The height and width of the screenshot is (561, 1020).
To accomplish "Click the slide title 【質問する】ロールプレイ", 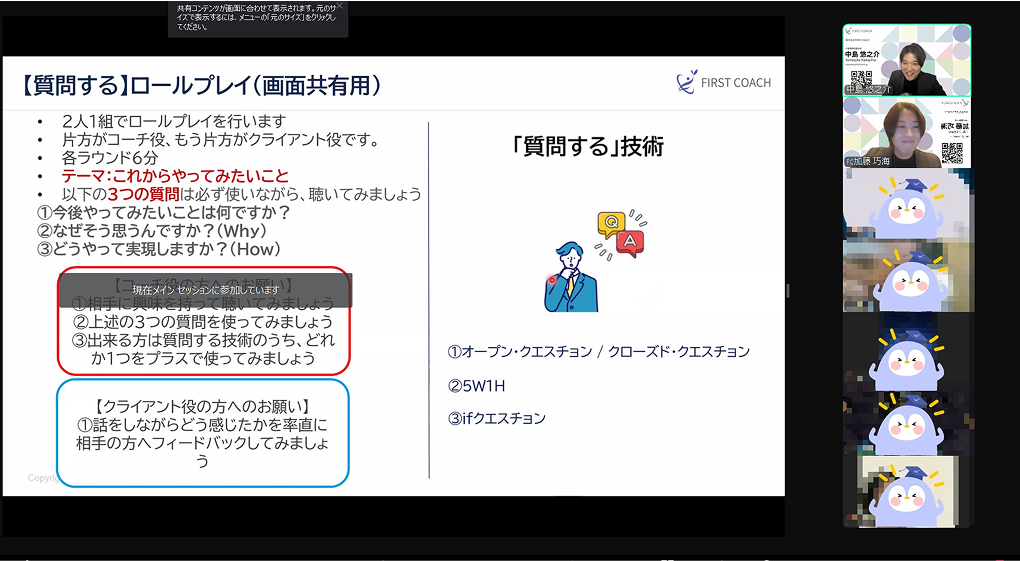I will [x=200, y=85].
